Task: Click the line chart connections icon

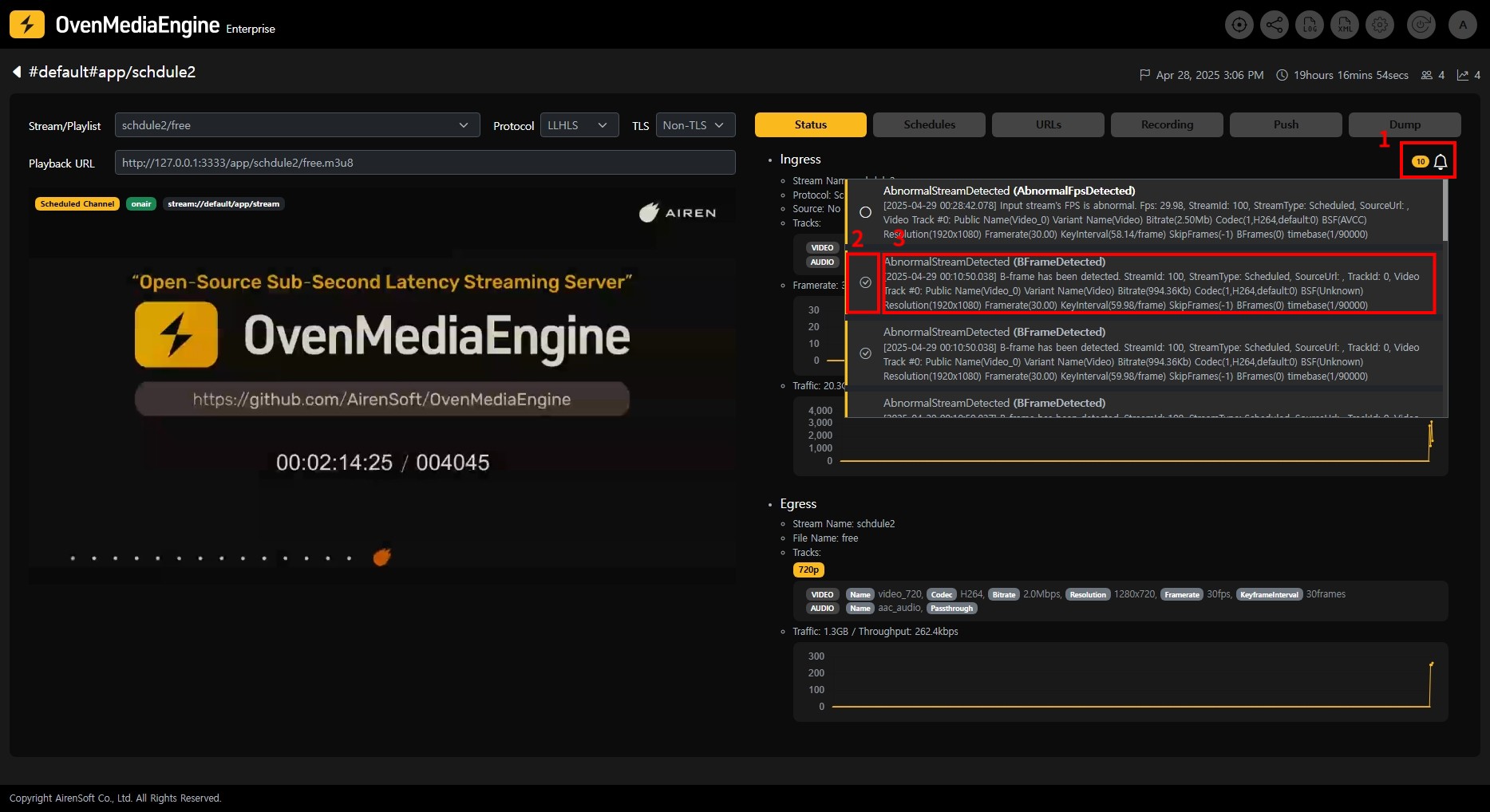Action: click(x=1463, y=75)
